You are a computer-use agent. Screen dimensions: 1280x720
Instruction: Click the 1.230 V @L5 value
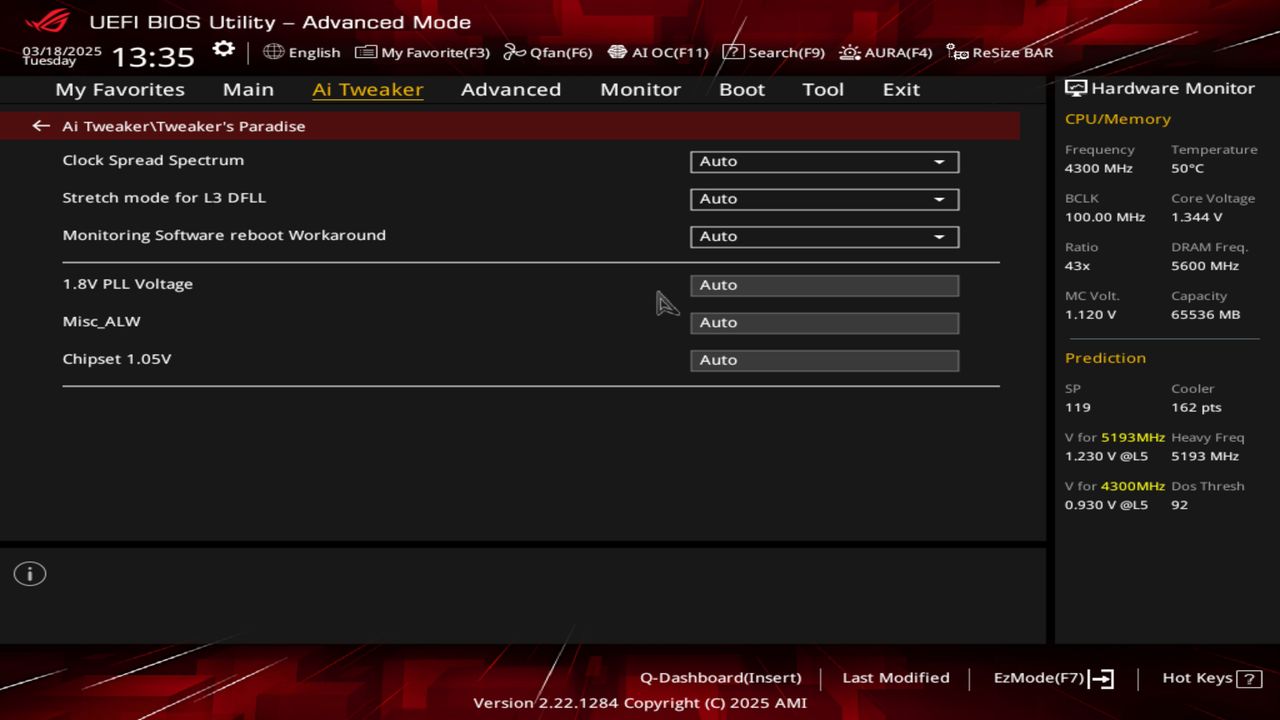tap(1107, 457)
